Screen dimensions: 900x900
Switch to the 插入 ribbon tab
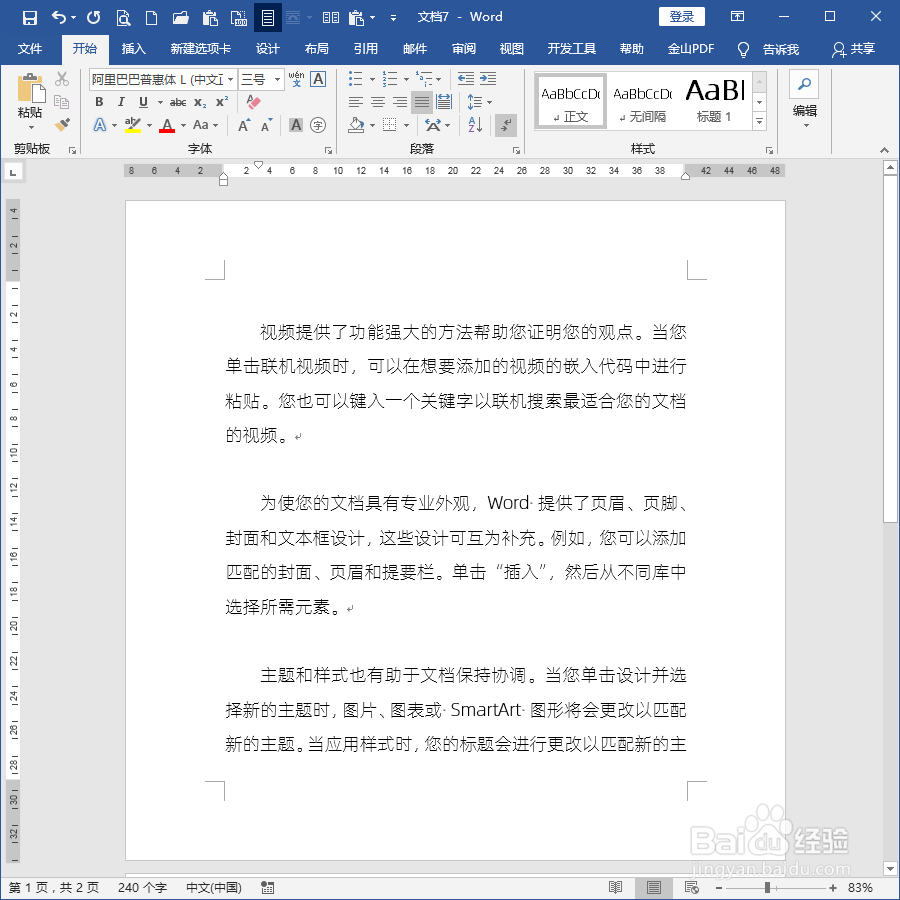pyautogui.click(x=133, y=48)
